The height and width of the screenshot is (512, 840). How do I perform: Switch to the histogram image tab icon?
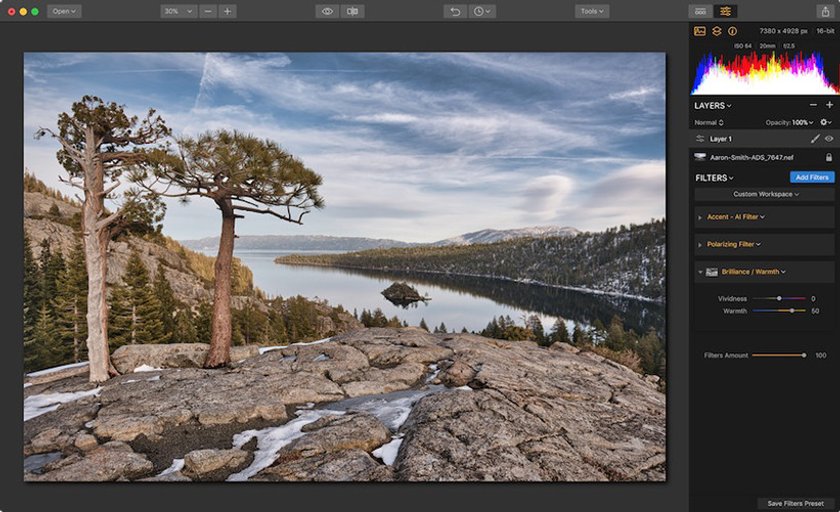tap(700, 31)
